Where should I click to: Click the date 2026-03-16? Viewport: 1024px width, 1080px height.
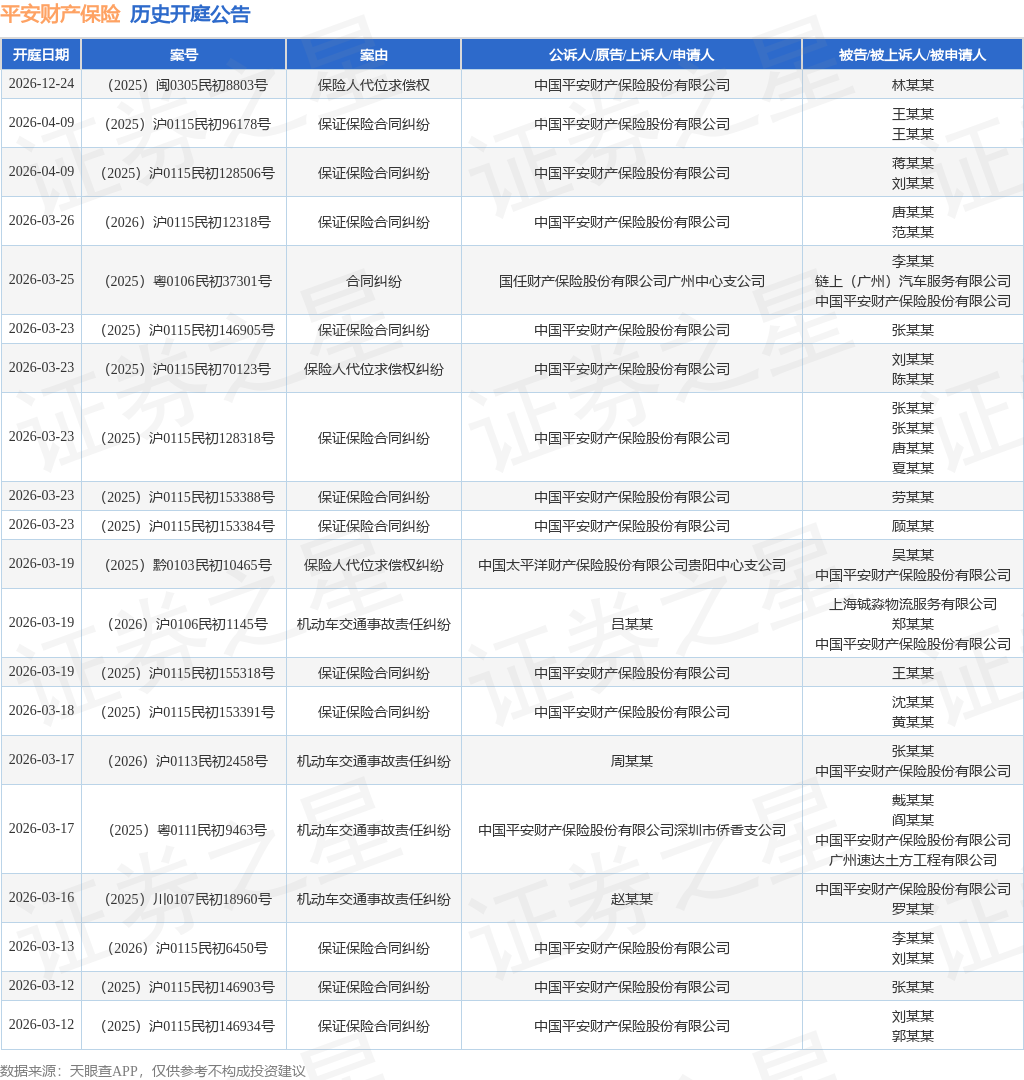pos(41,897)
